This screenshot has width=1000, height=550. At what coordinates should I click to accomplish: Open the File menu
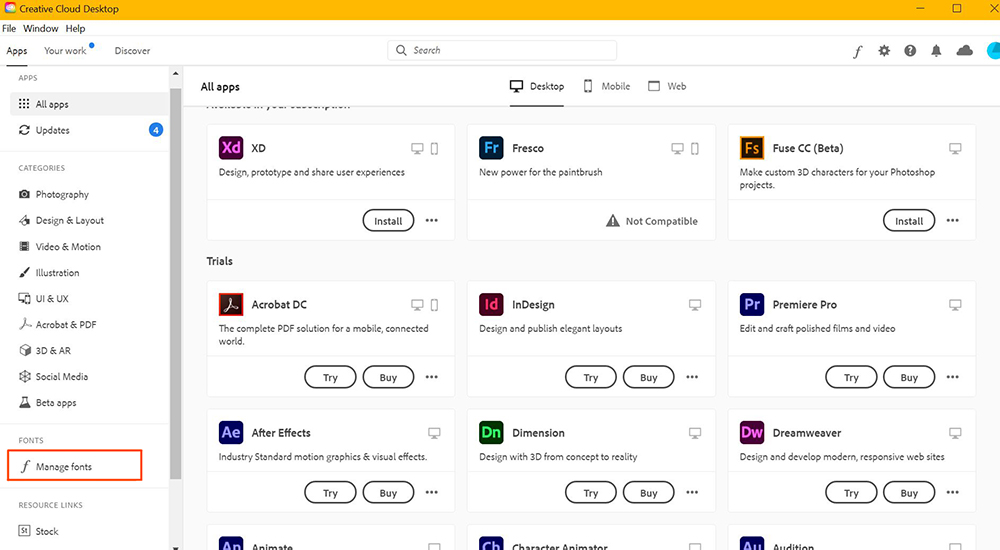9,28
